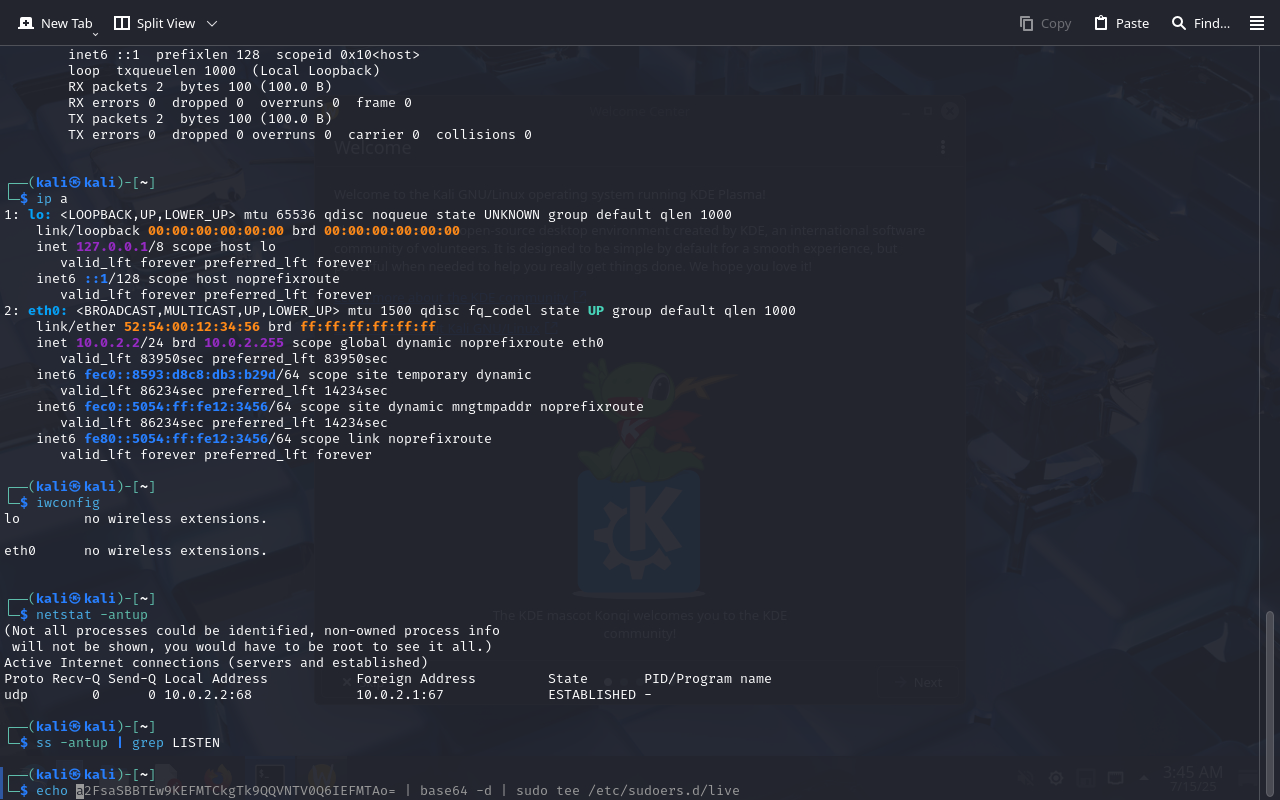The image size is (1280, 800).
Task: Click the Copy toolbar button
Action: click(x=1045, y=23)
